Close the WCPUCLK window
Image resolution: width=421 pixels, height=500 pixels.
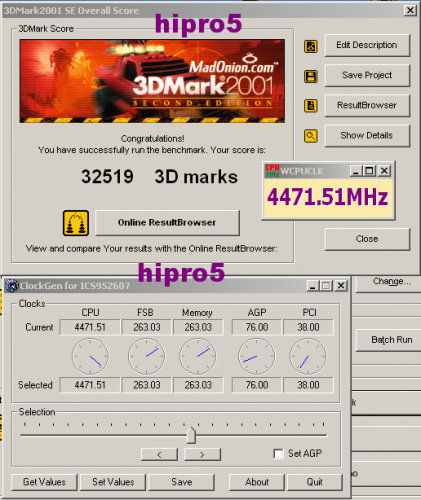coord(384,171)
